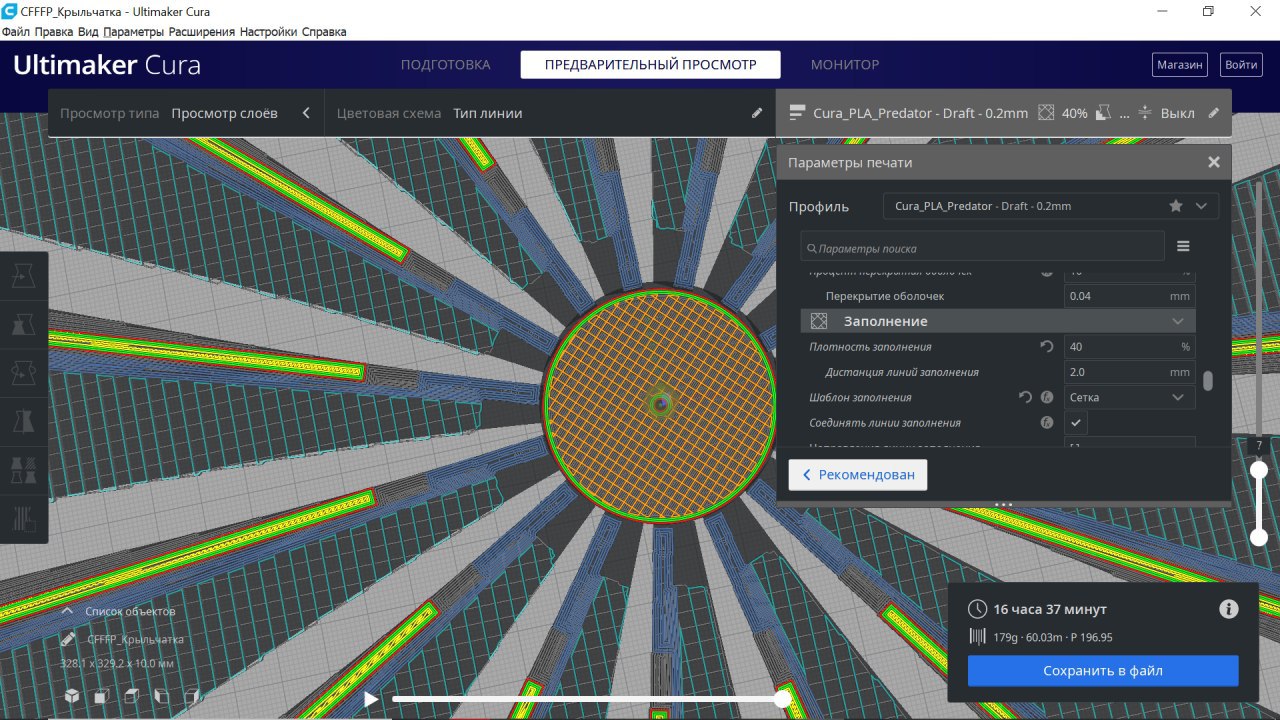Edit the color scheme with pencil icon
The height and width of the screenshot is (720, 1280).
(x=757, y=113)
